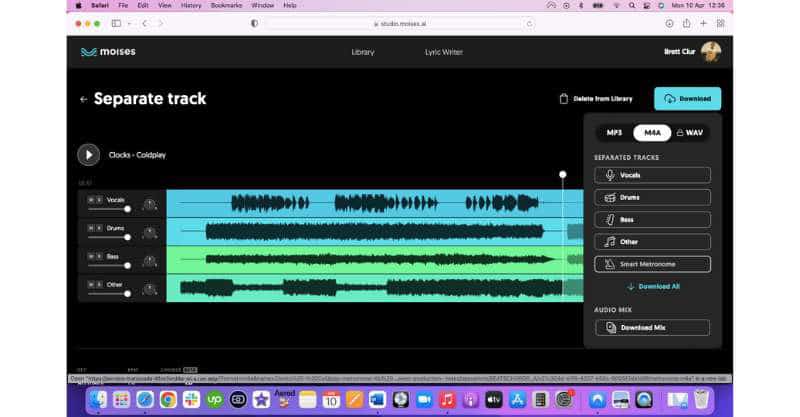
Task: Click the Bass pan knob
Action: (x=149, y=261)
